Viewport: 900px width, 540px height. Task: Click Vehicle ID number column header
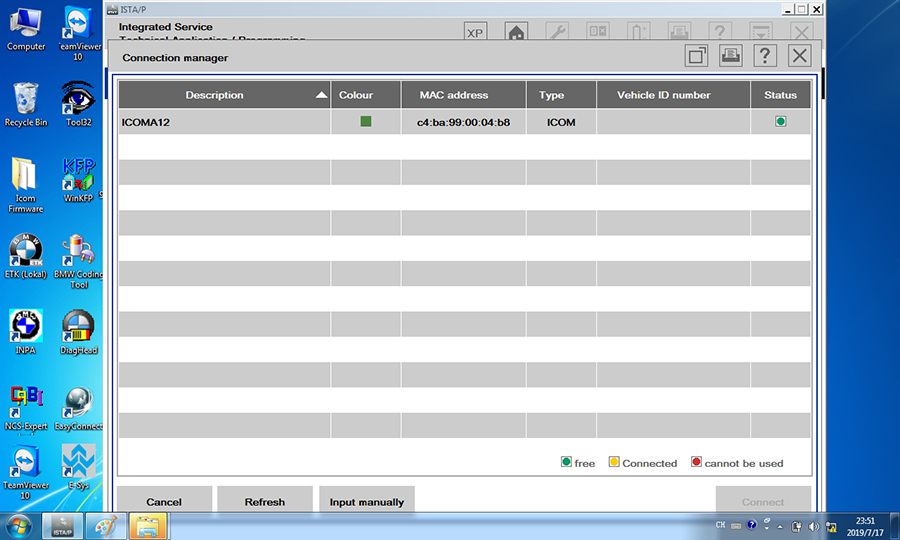673,95
